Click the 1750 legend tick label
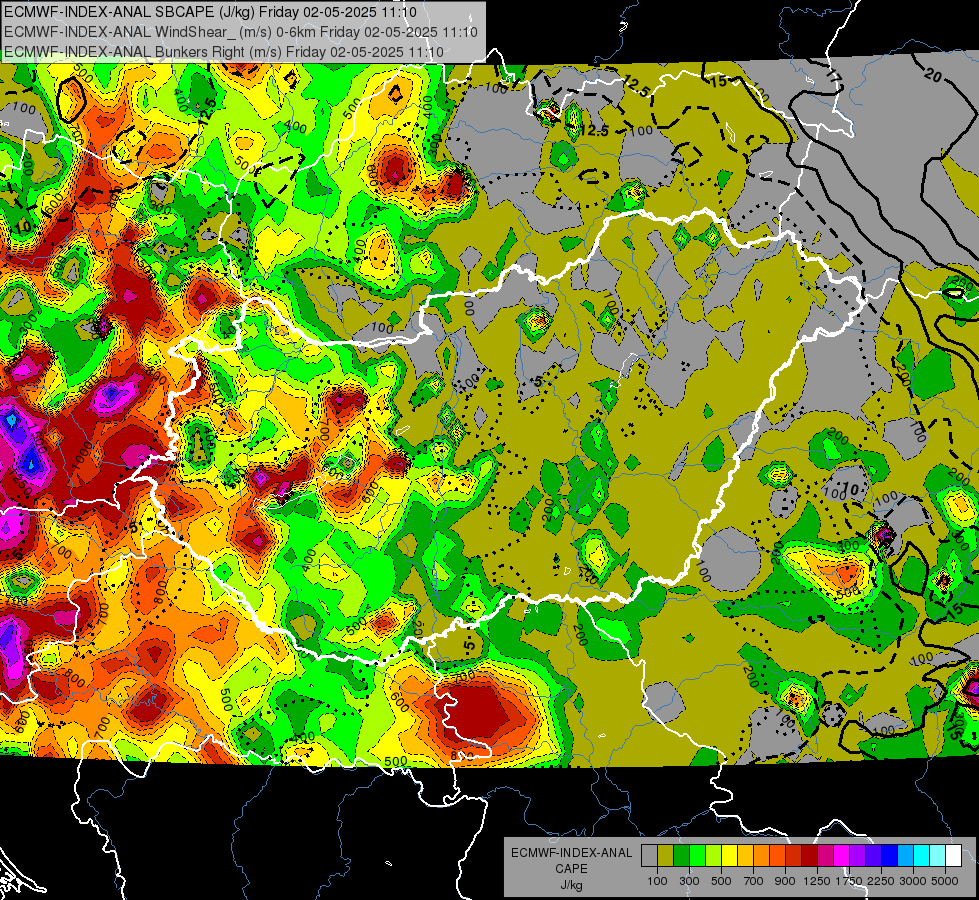This screenshot has width=979, height=900. pyautogui.click(x=849, y=881)
